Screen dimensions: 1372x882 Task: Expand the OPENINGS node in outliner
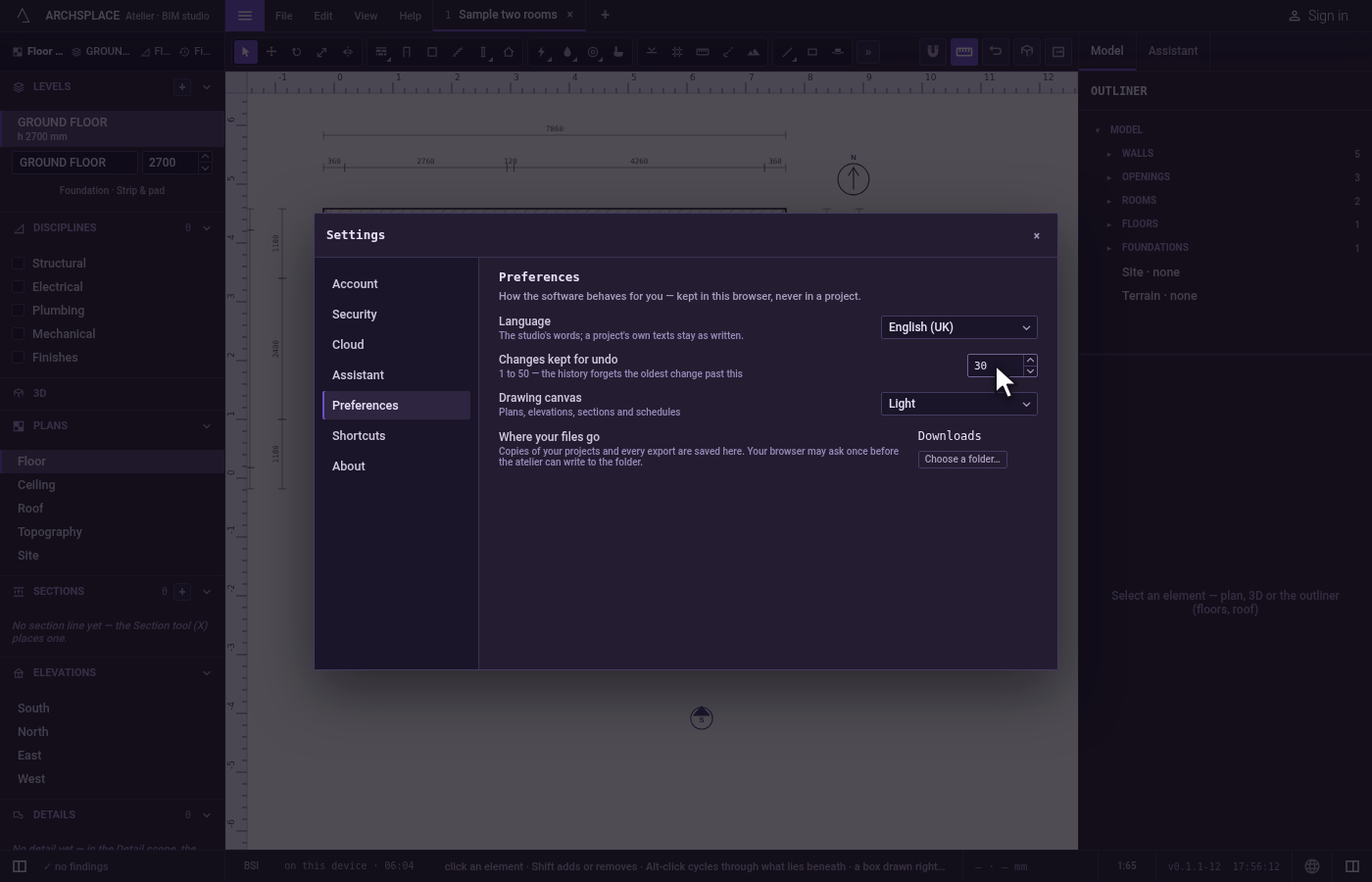(1109, 177)
